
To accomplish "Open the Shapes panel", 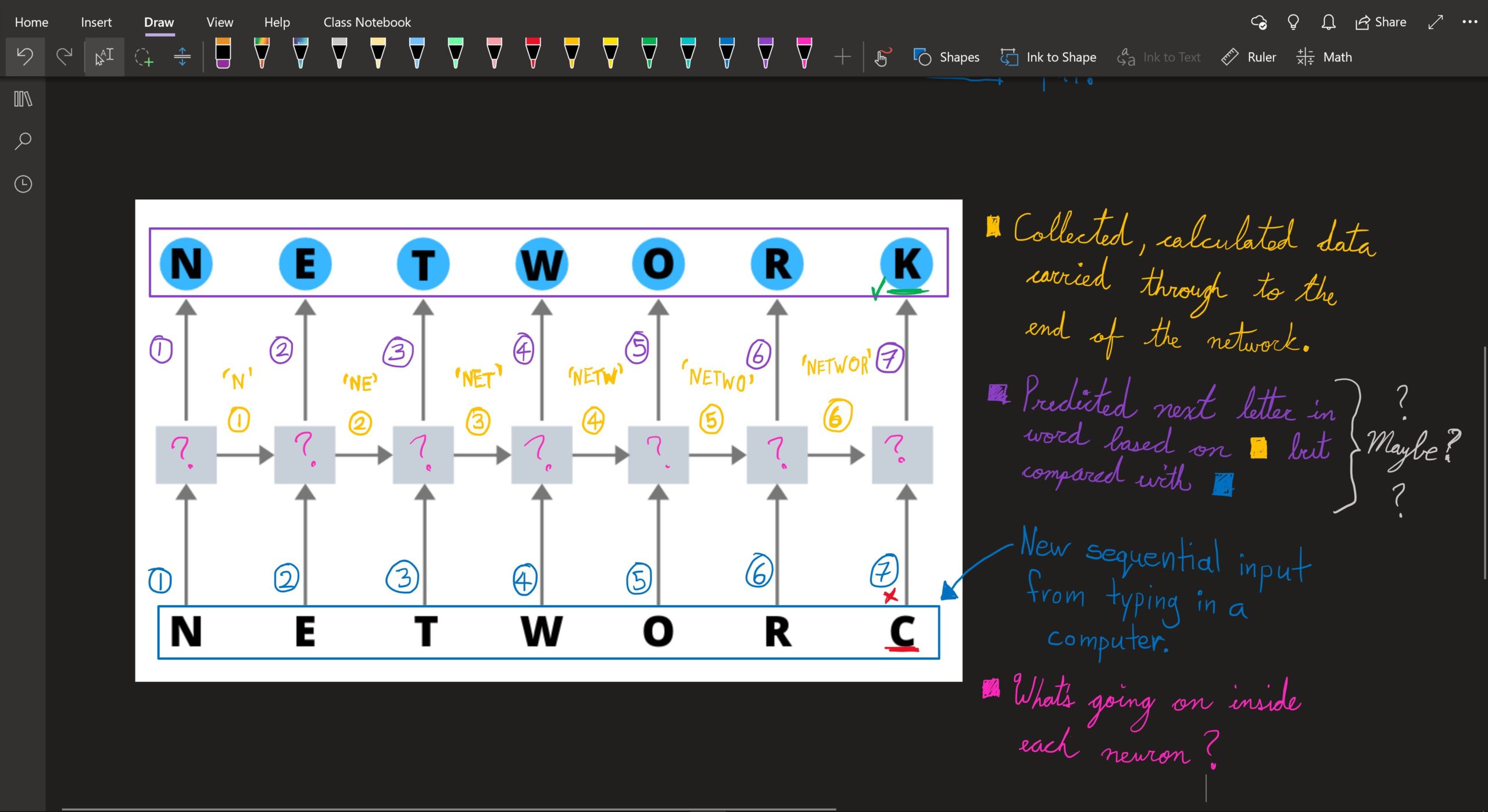I will tap(947, 57).
